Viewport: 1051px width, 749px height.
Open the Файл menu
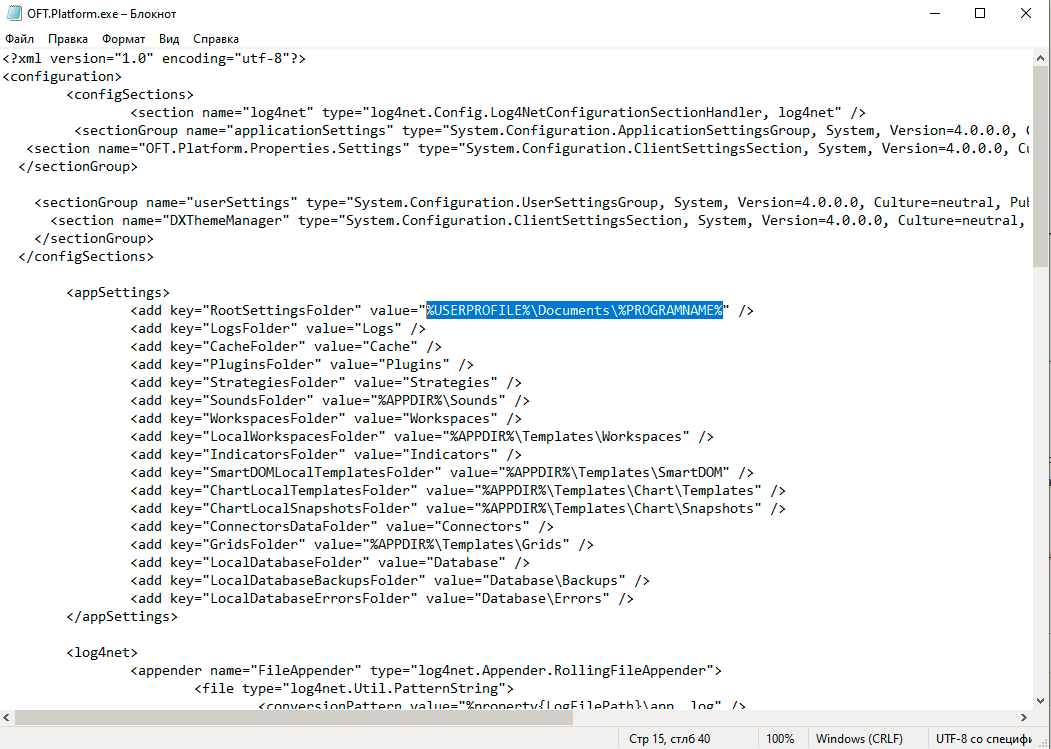(x=22, y=38)
